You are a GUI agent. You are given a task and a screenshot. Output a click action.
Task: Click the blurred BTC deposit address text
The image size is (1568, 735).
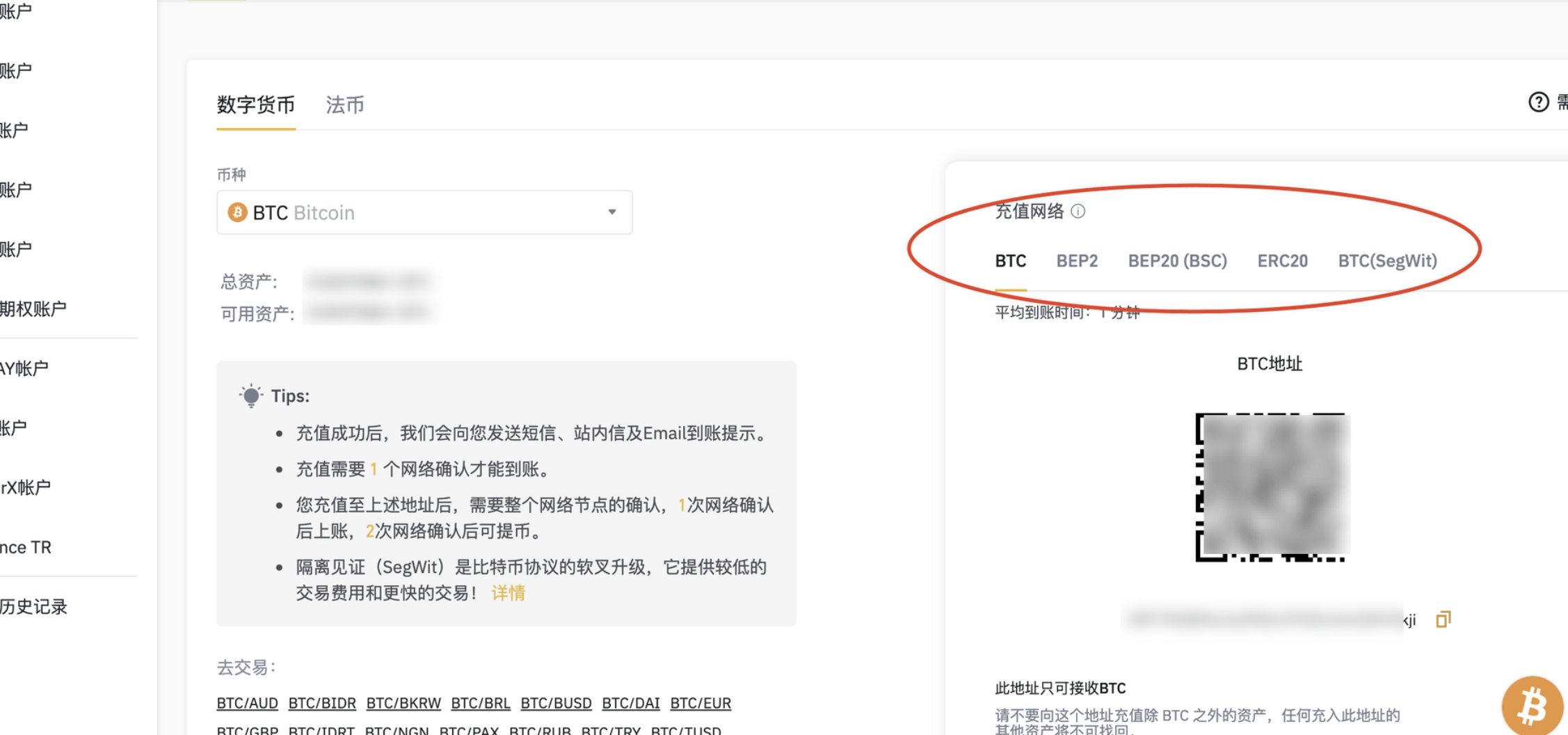click(x=1270, y=619)
